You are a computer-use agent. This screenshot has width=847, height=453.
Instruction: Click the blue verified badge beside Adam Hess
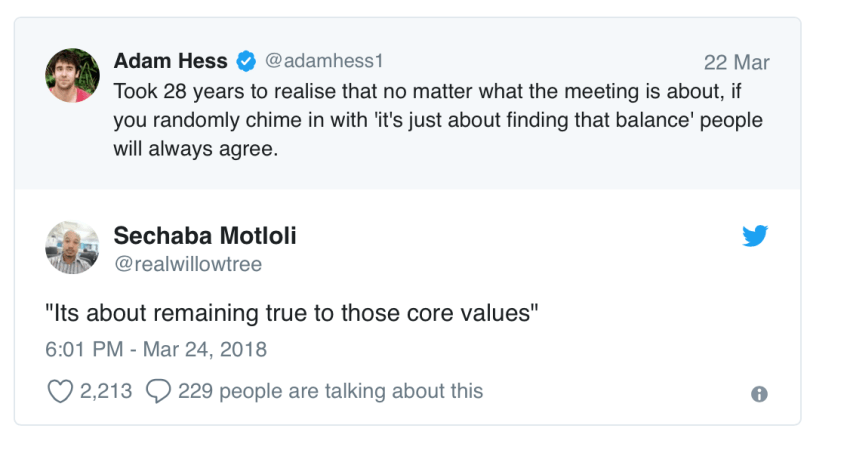tap(246, 62)
